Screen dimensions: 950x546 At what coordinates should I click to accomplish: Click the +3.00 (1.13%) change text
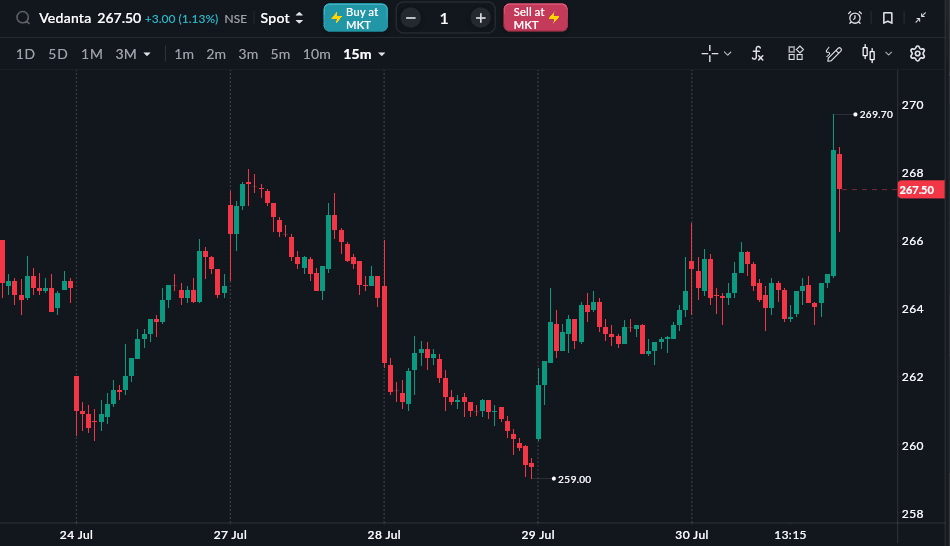(181, 19)
